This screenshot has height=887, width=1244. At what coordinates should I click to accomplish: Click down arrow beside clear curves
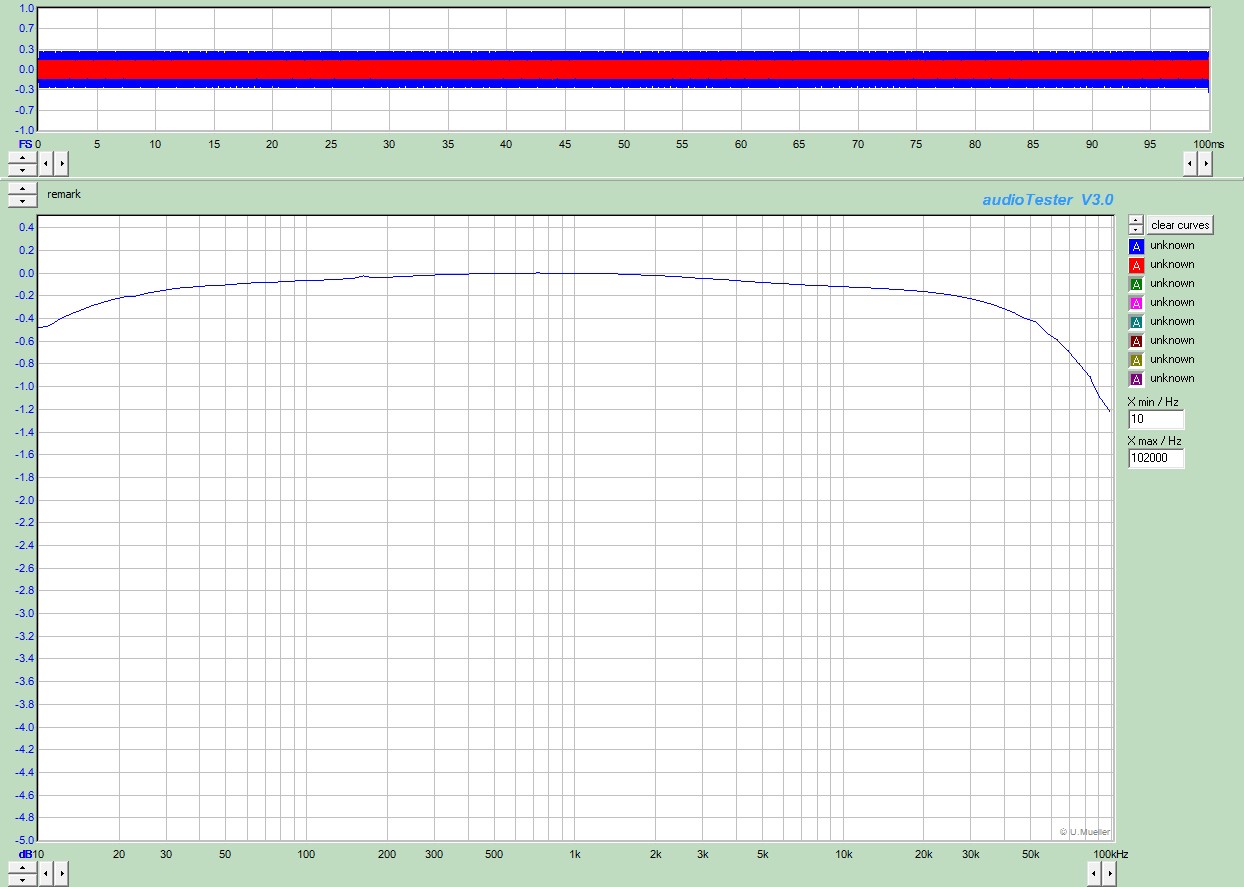(x=1136, y=230)
